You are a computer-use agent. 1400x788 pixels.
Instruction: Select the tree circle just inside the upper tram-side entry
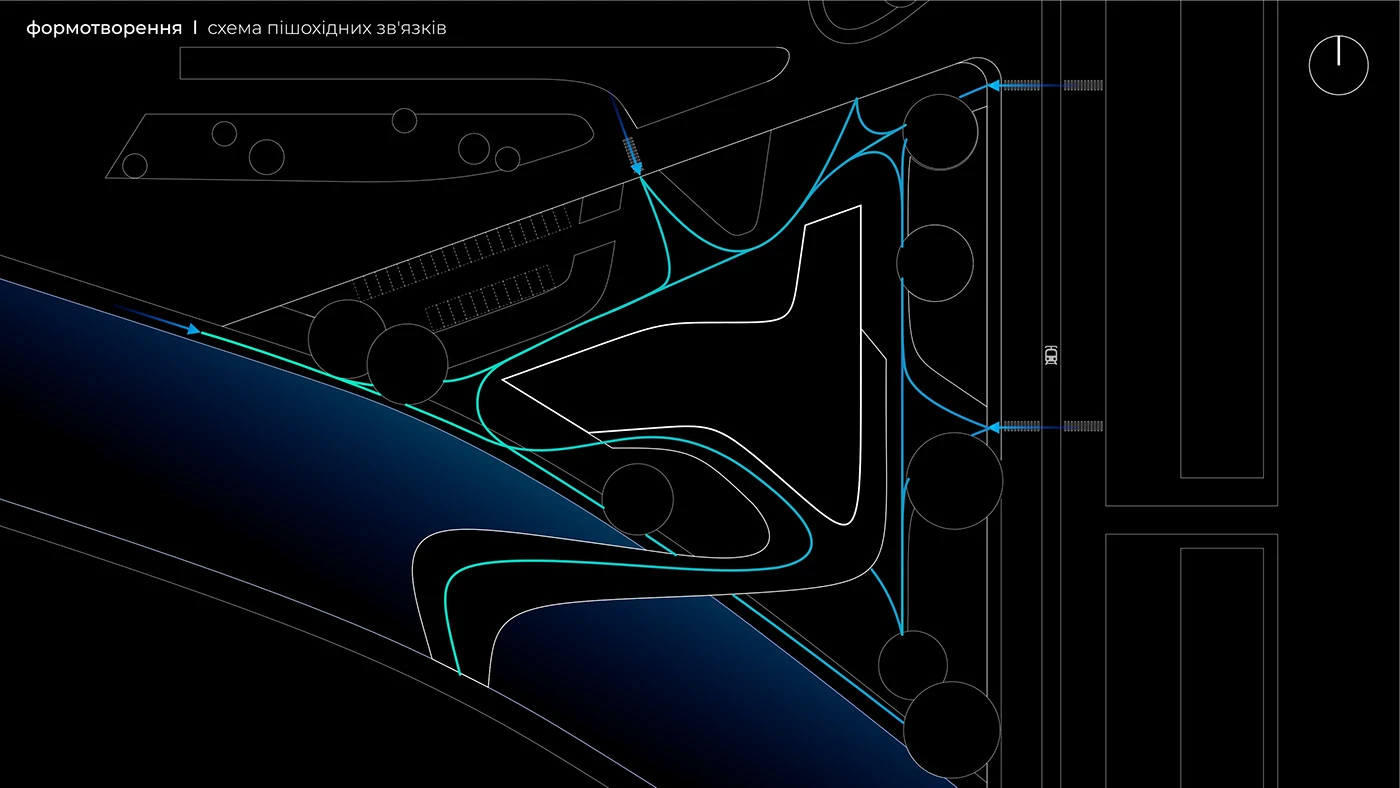click(940, 130)
